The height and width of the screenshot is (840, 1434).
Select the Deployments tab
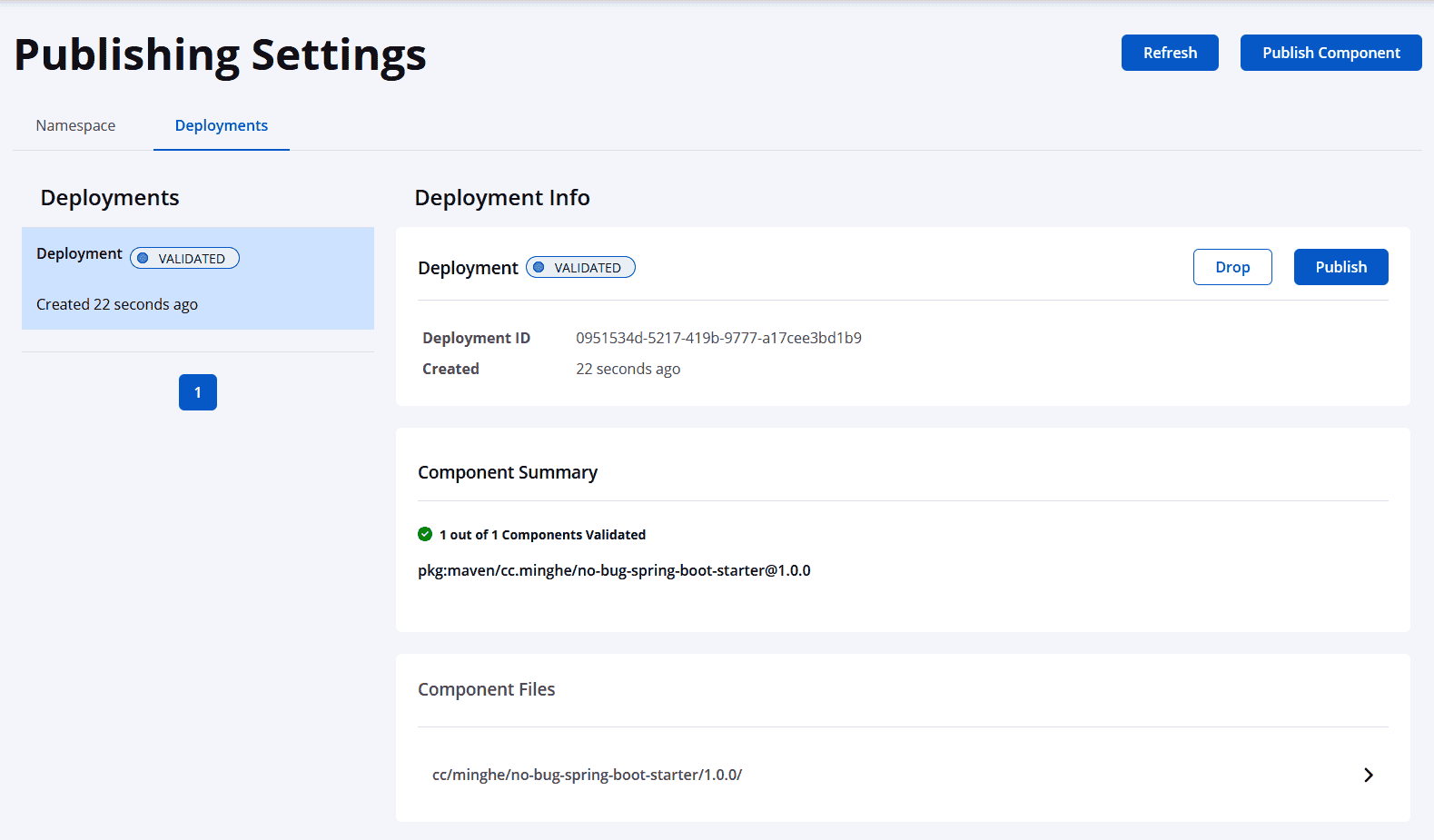point(221,125)
